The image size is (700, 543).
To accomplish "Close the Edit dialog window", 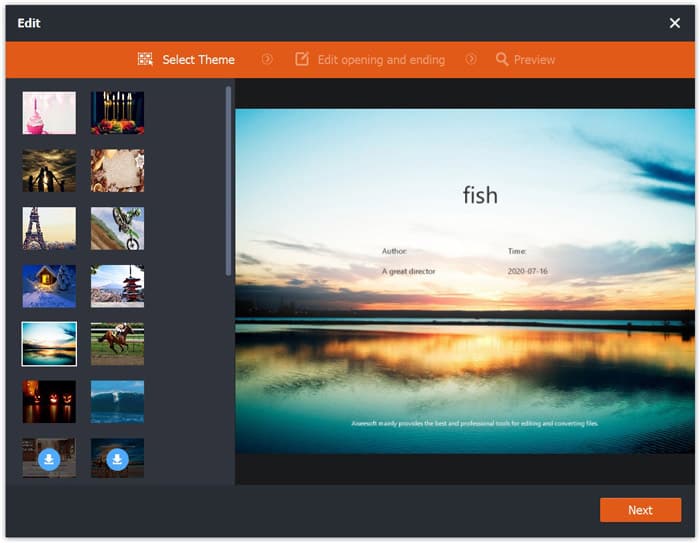I will coord(674,23).
